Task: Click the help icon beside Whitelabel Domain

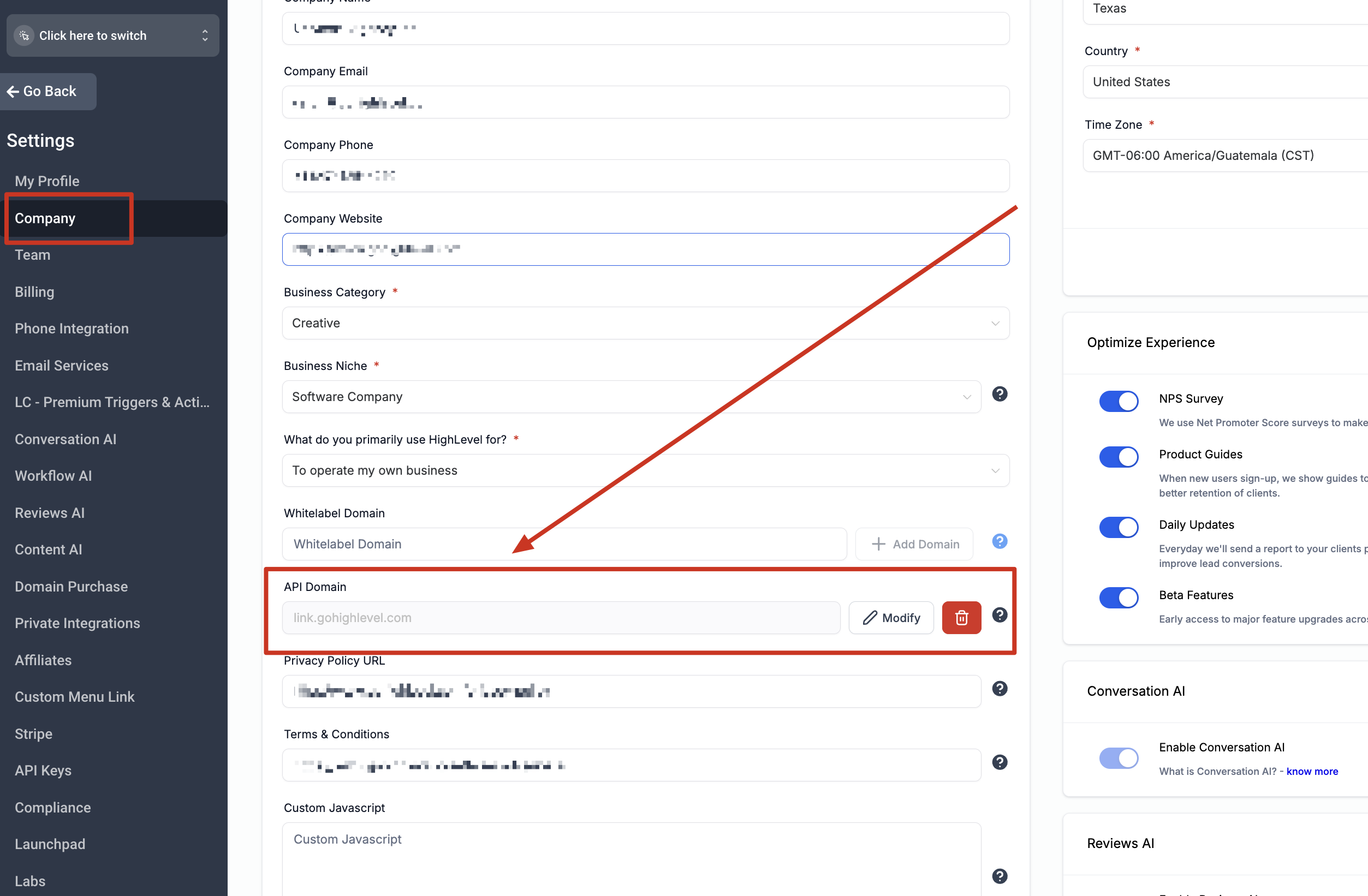Action: point(1000,541)
